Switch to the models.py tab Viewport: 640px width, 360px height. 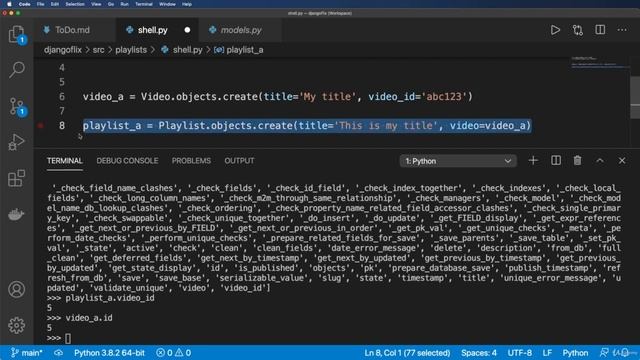pos(241,30)
